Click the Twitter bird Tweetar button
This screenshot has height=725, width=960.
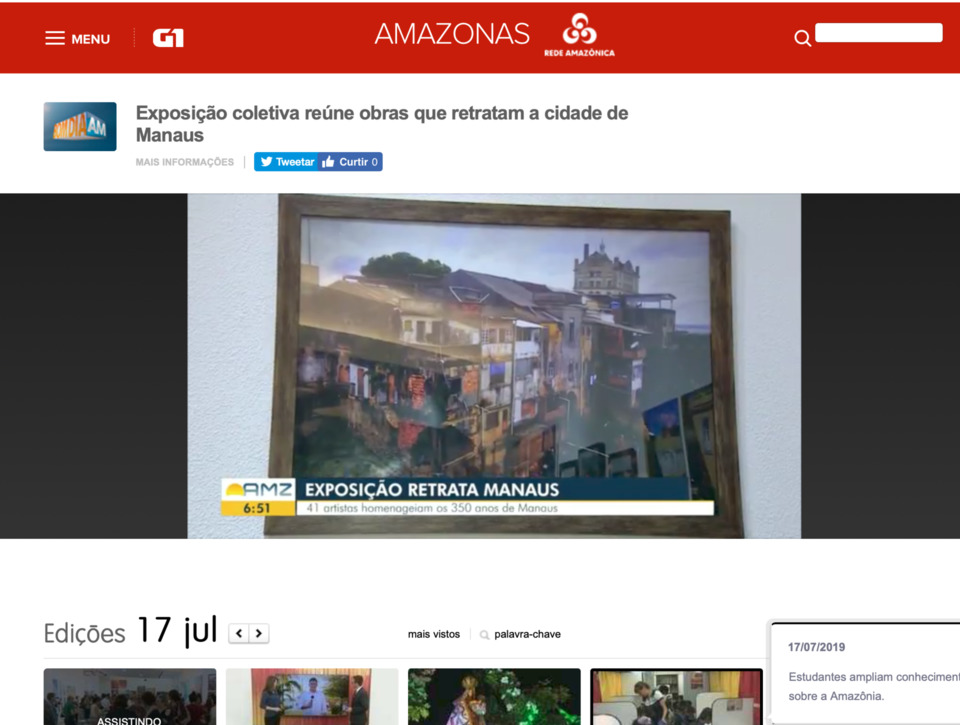pyautogui.click(x=286, y=162)
